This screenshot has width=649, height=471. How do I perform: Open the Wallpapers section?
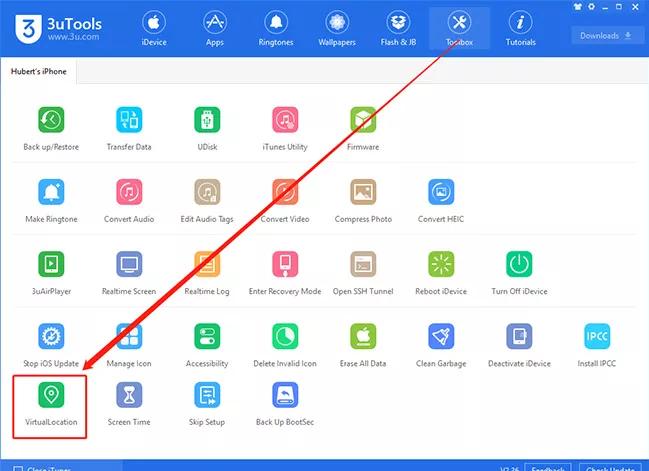click(337, 29)
